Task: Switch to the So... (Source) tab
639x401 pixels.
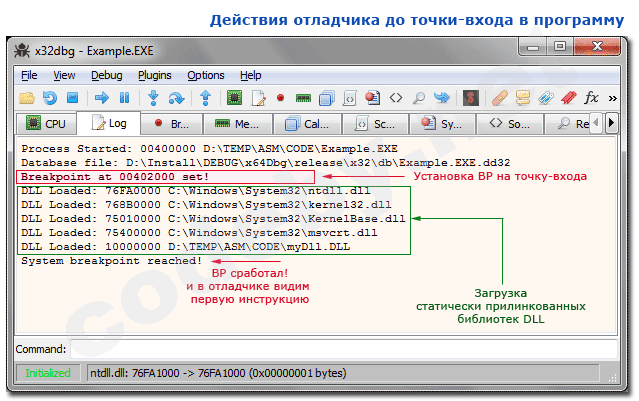Action: click(510, 123)
